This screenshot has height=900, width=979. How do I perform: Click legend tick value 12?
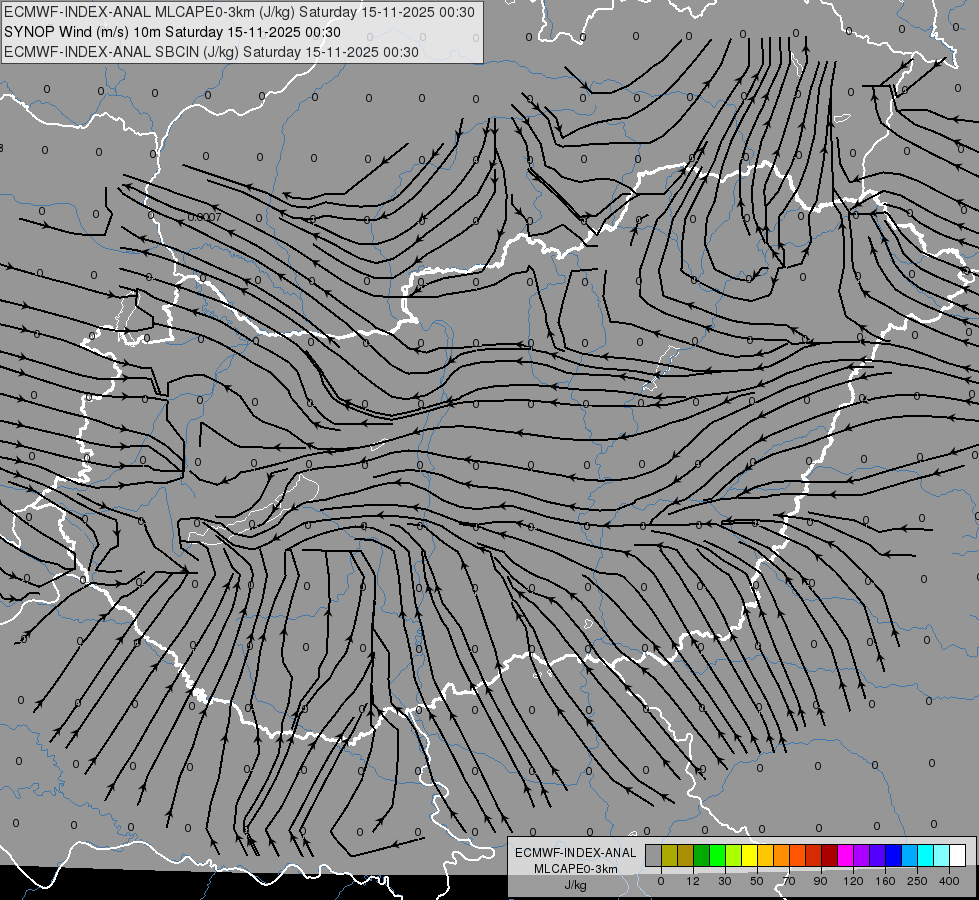pyautogui.click(x=692, y=881)
